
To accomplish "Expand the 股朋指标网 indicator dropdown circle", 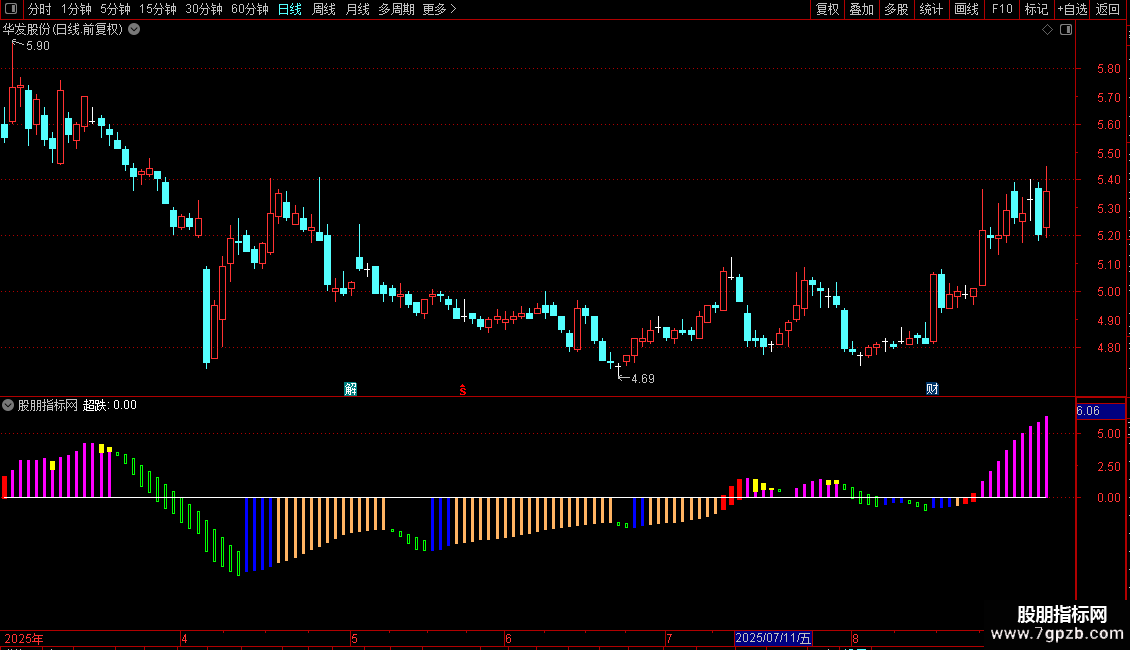I will click(x=8, y=405).
